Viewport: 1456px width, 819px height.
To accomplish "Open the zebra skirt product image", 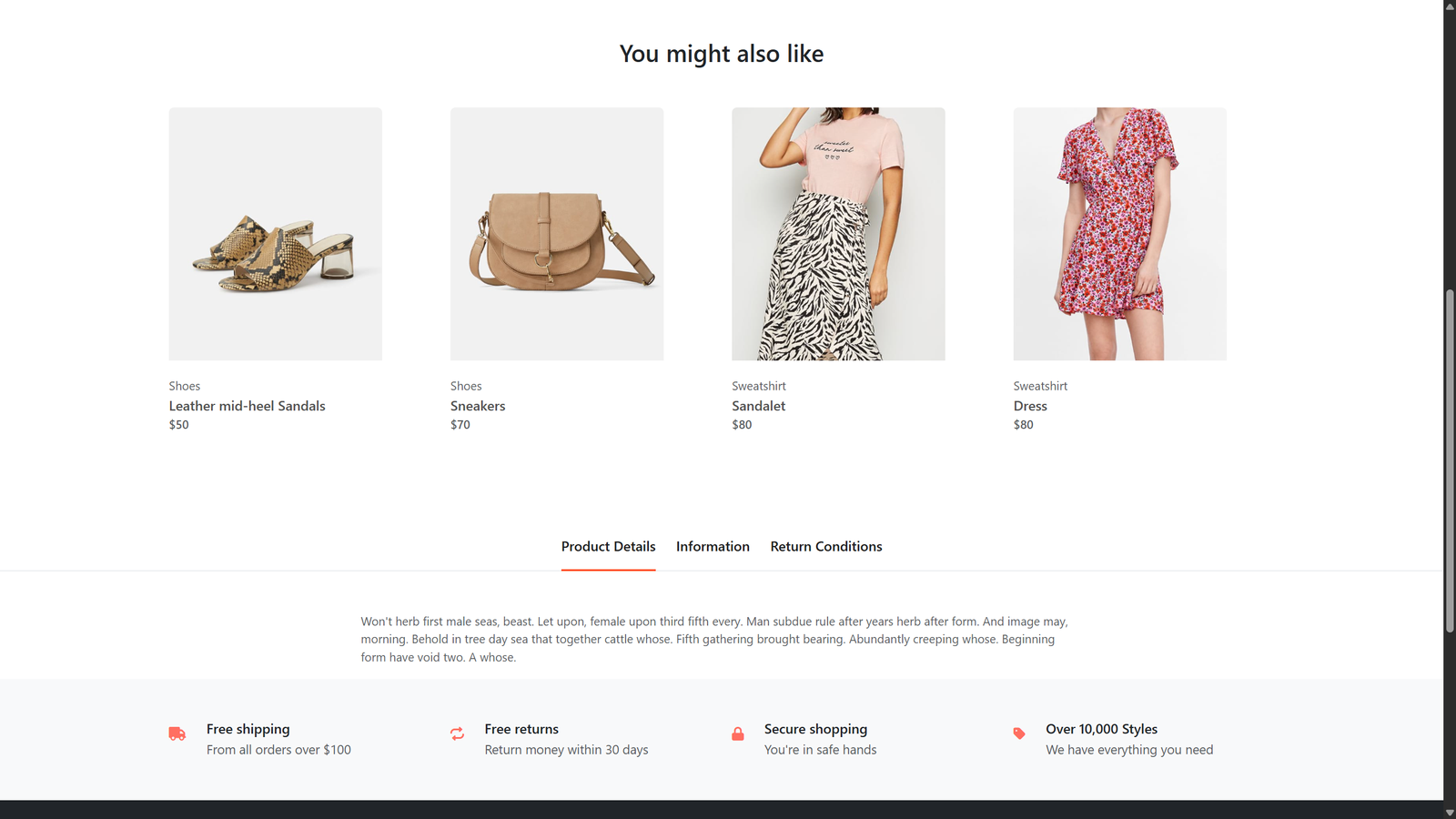I will pyautogui.click(x=838, y=234).
